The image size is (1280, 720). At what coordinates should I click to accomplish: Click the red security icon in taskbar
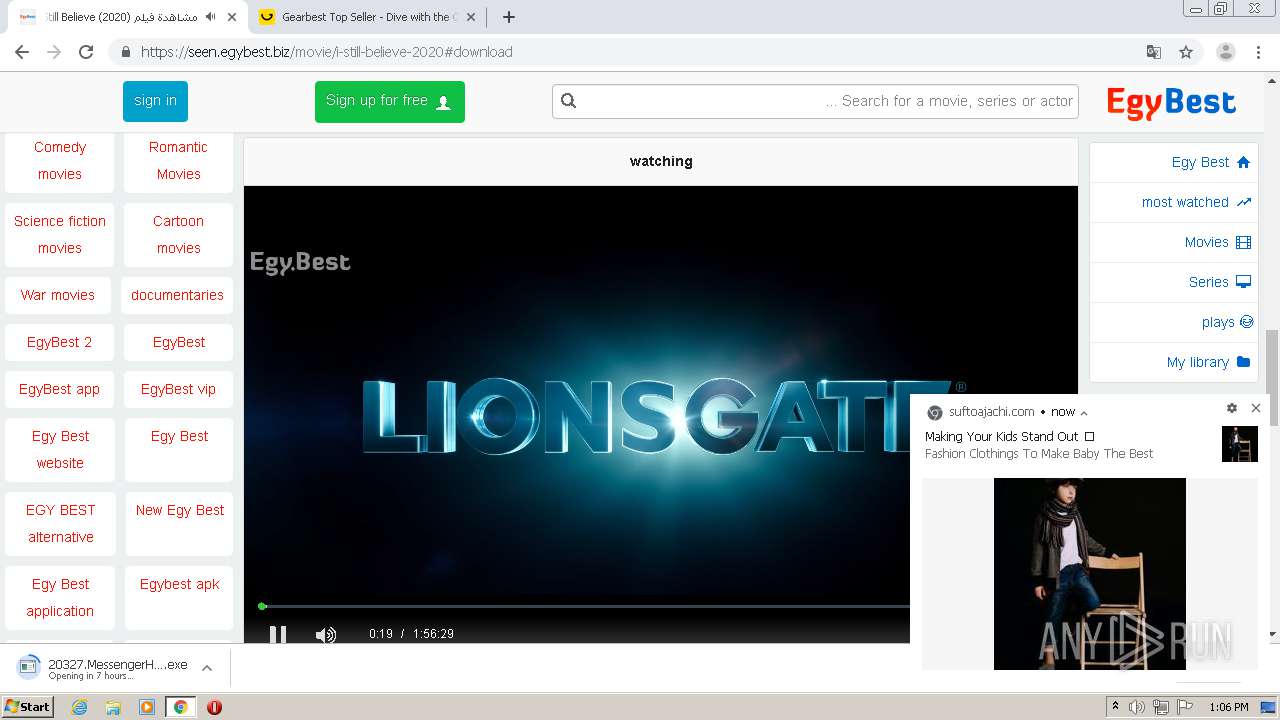click(x=214, y=707)
